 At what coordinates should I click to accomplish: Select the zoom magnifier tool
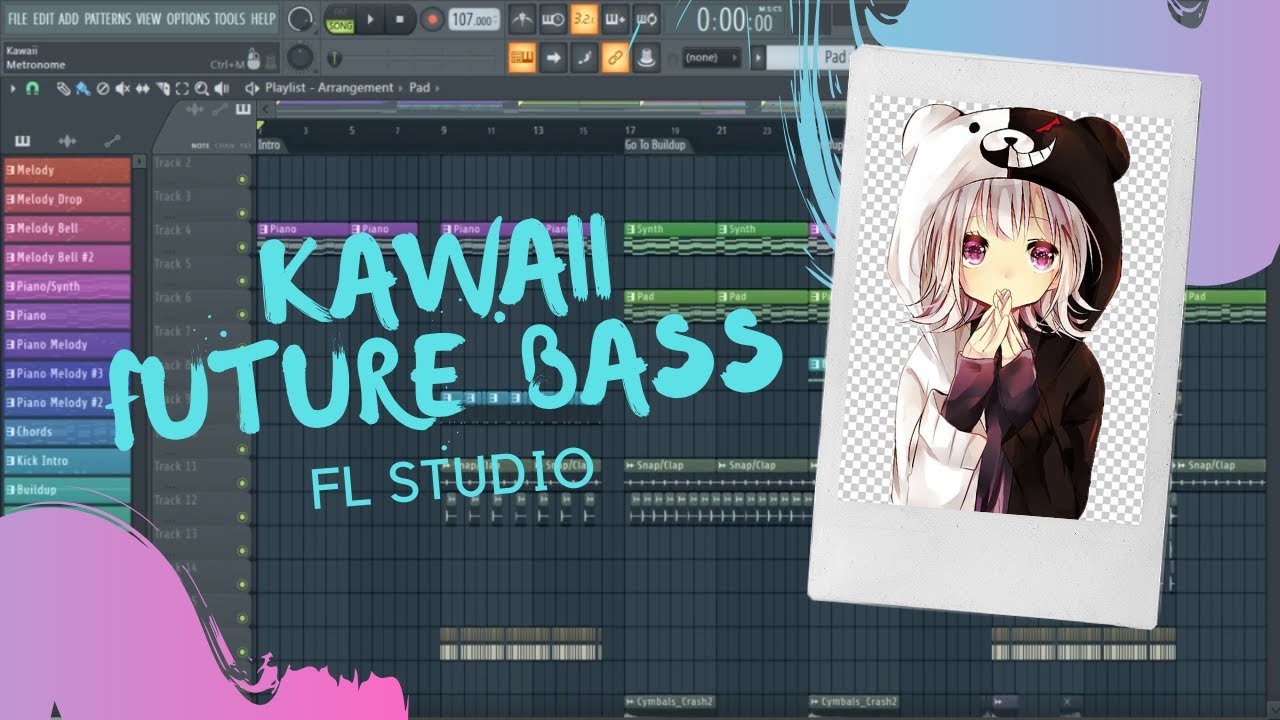pyautogui.click(x=202, y=88)
